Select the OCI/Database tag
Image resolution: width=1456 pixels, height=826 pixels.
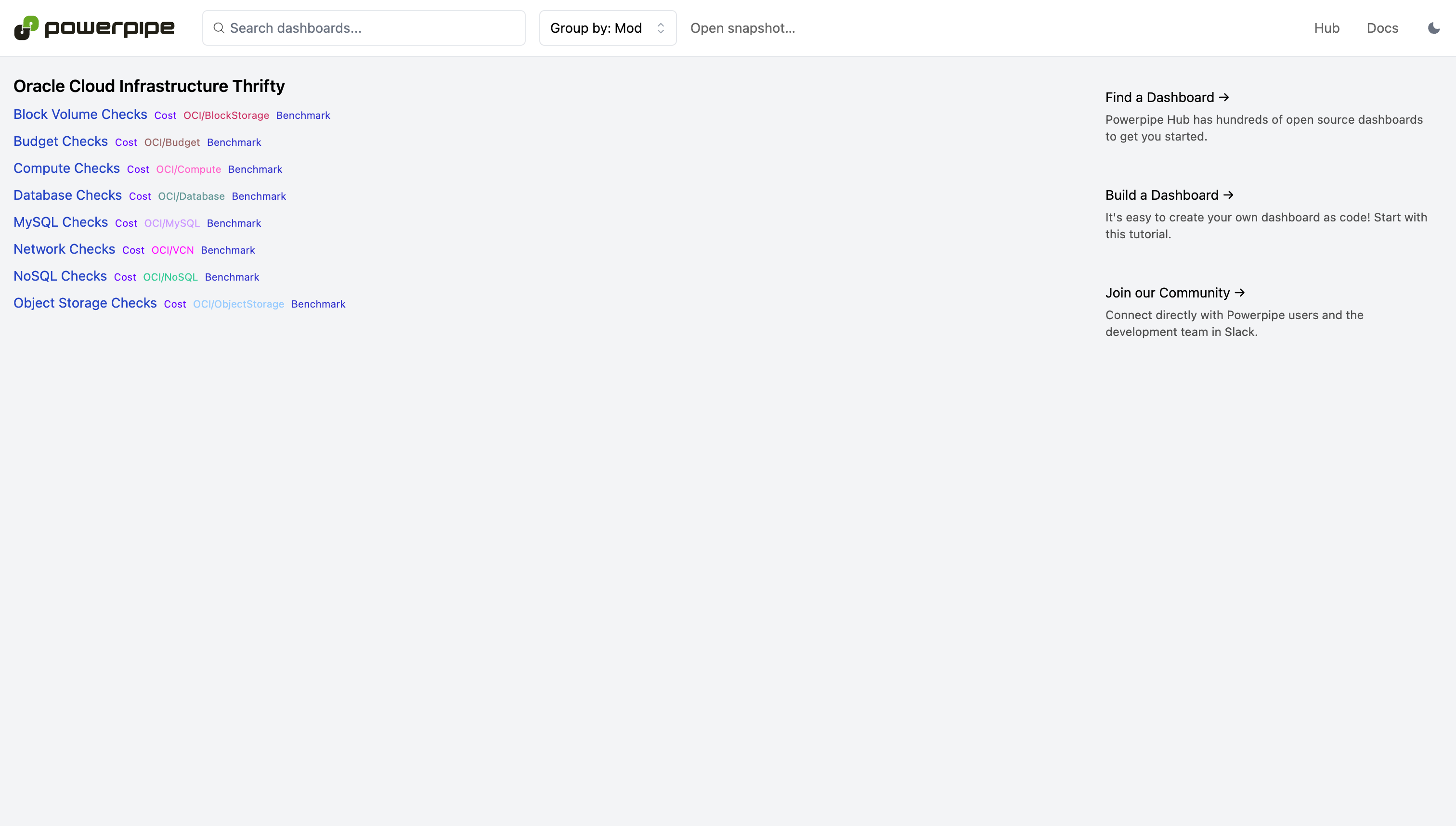[x=191, y=196]
